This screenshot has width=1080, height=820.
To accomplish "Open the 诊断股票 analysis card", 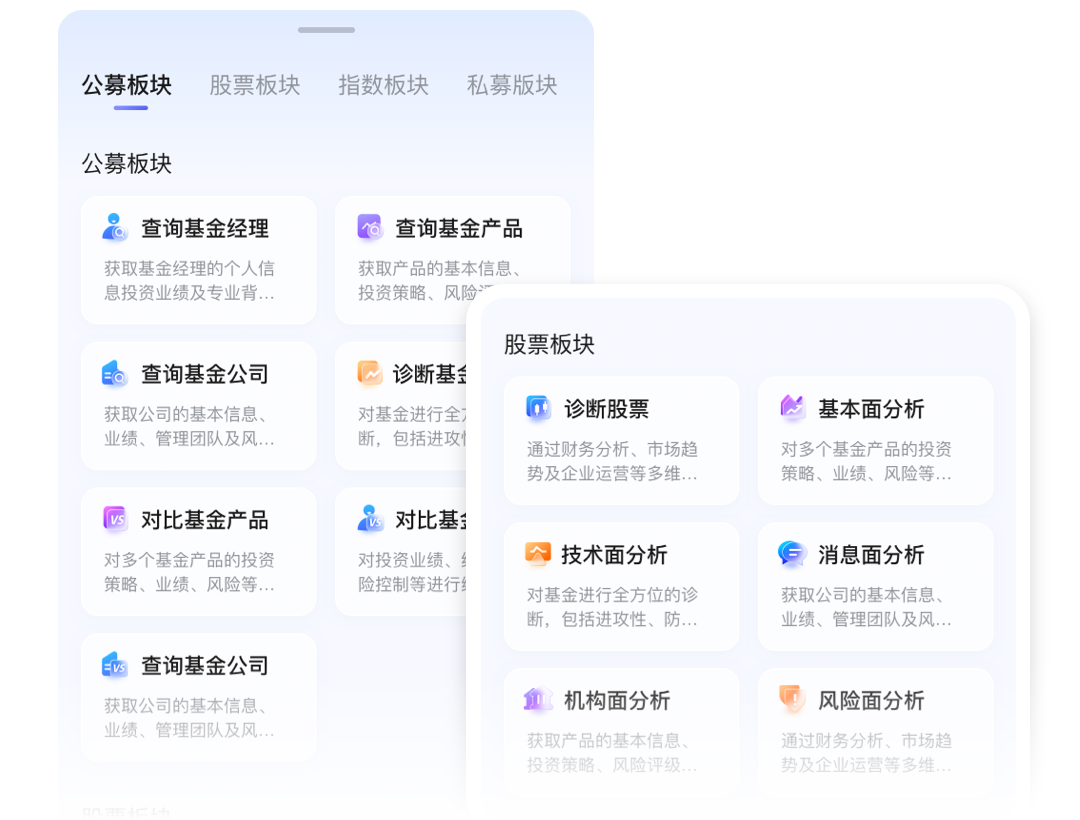I will click(621, 440).
